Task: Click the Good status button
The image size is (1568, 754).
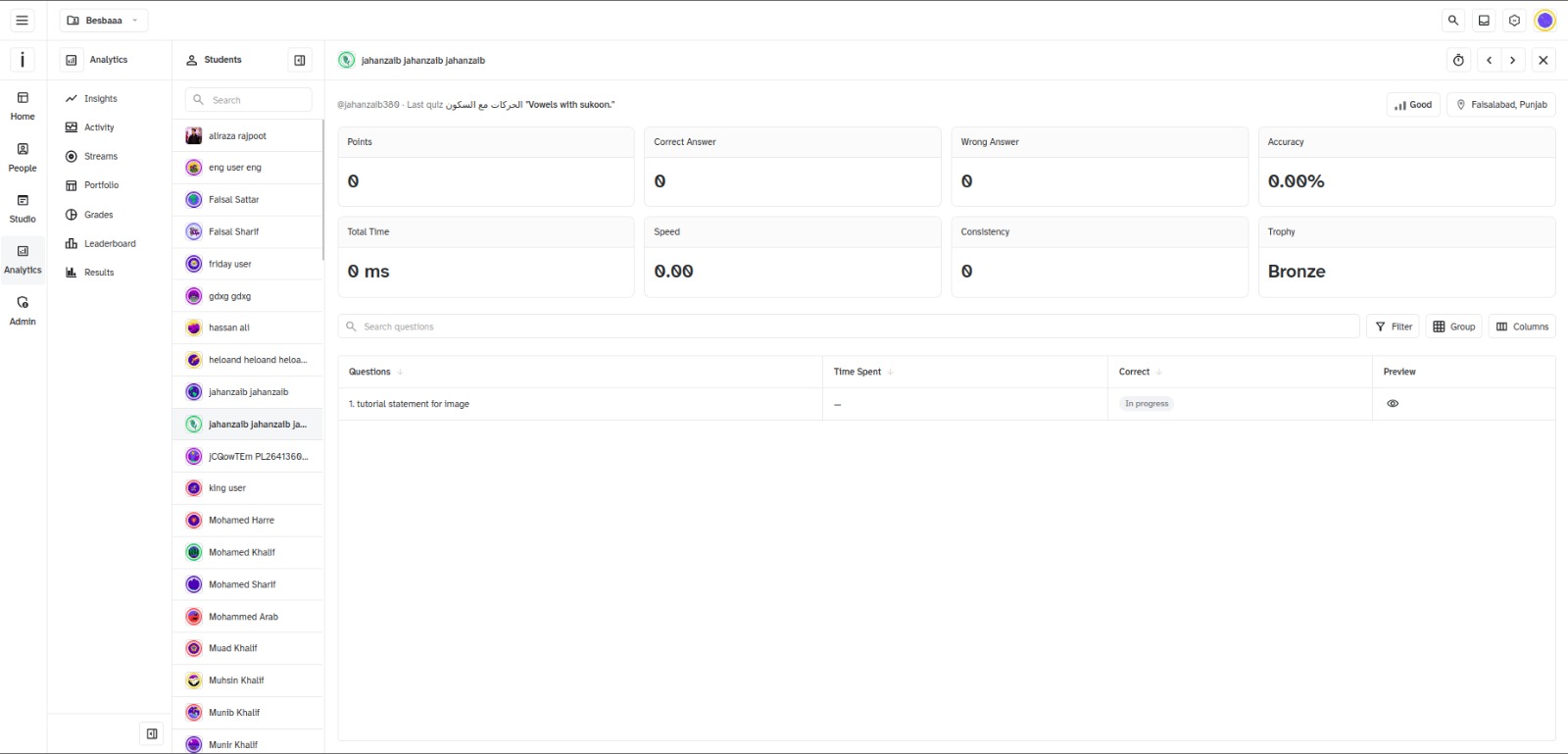Action: click(x=1413, y=105)
